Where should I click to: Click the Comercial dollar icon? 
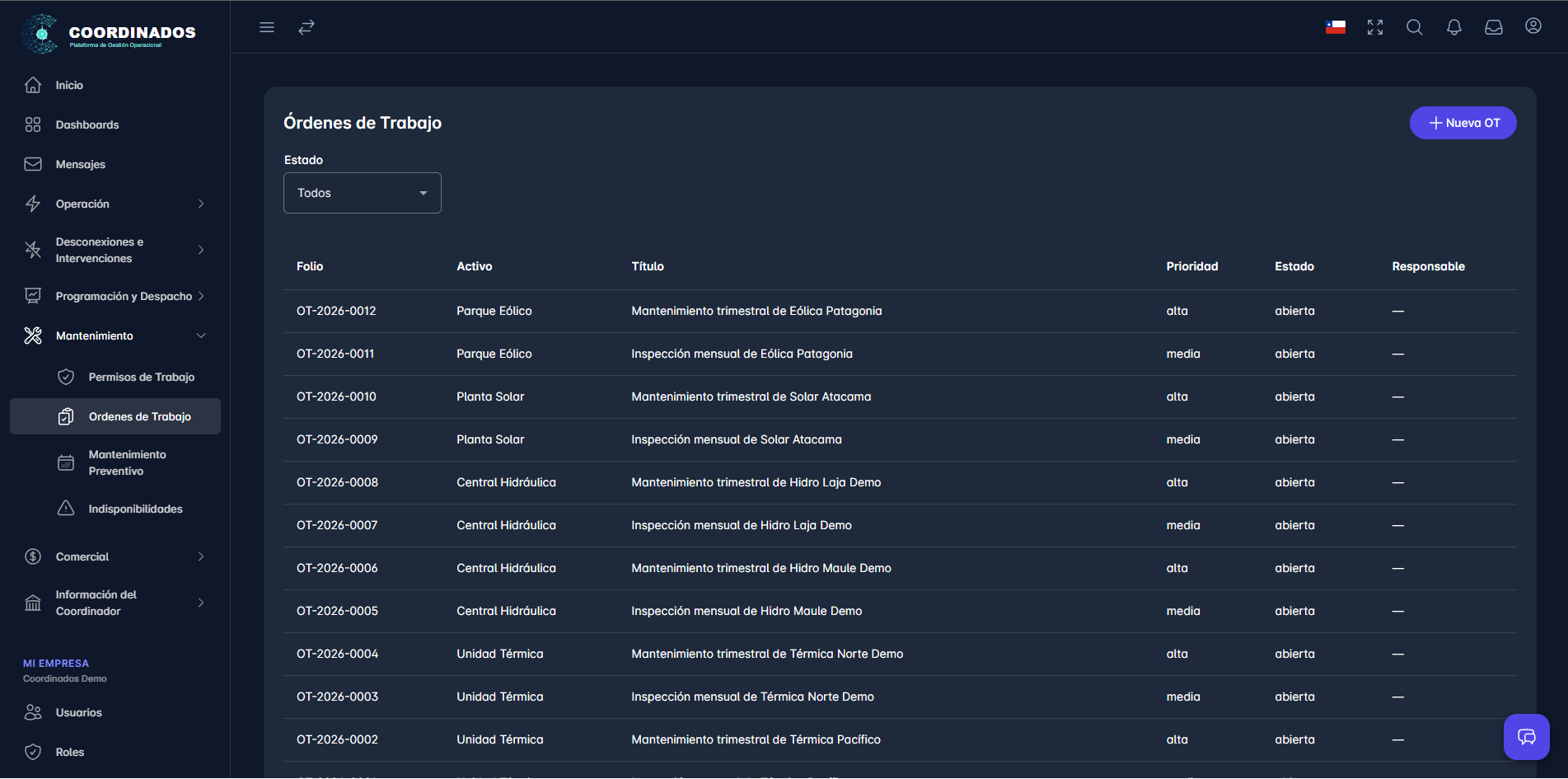coord(33,556)
